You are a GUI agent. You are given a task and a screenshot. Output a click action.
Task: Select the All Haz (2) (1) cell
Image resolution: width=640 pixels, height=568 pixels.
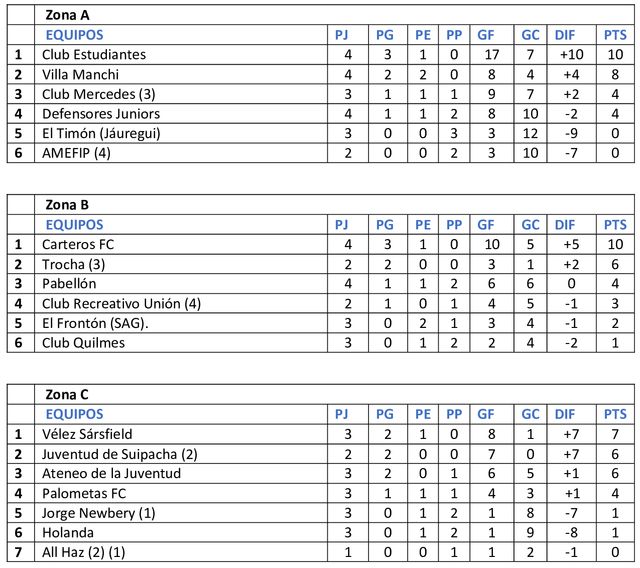click(84, 552)
